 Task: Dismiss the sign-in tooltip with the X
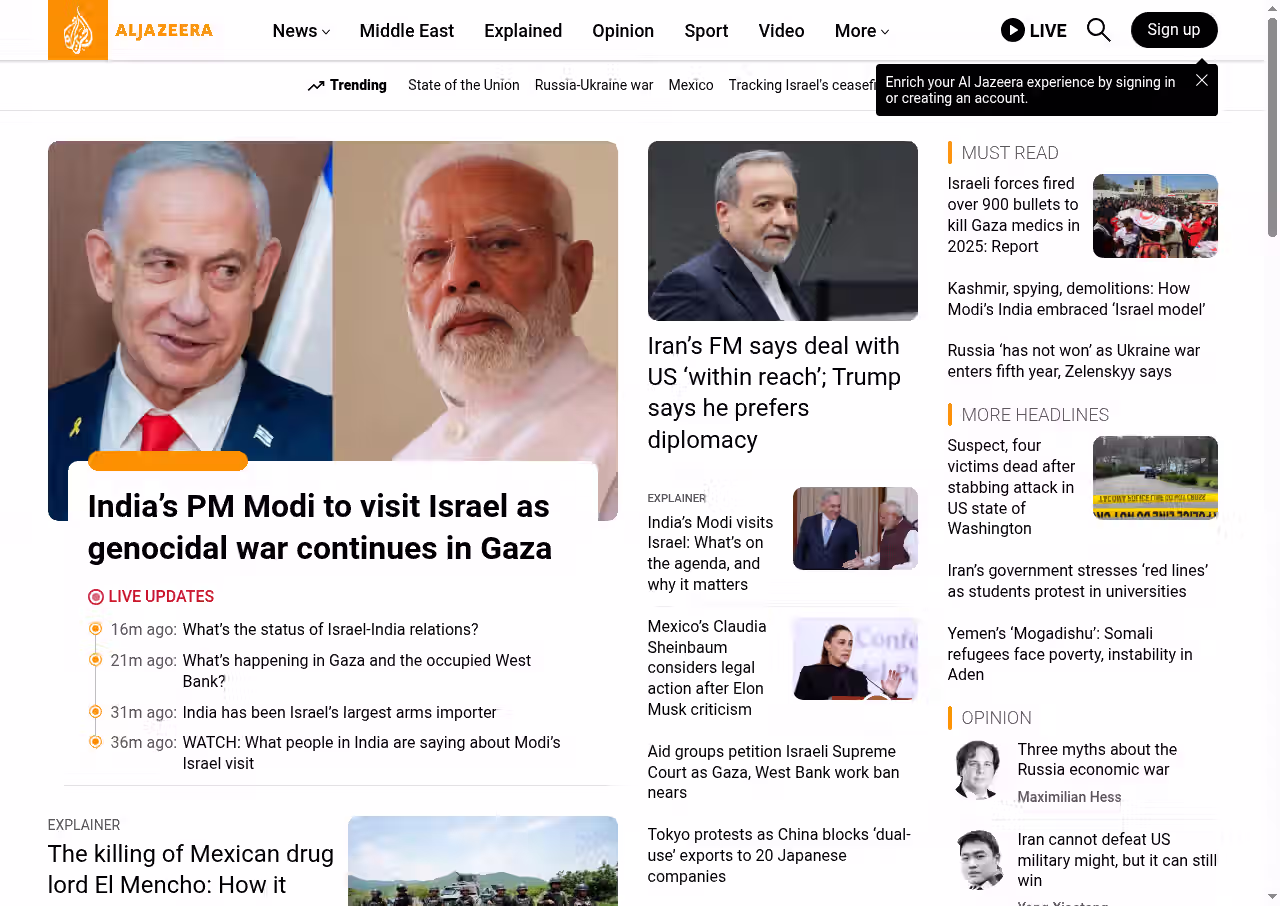tap(1202, 80)
